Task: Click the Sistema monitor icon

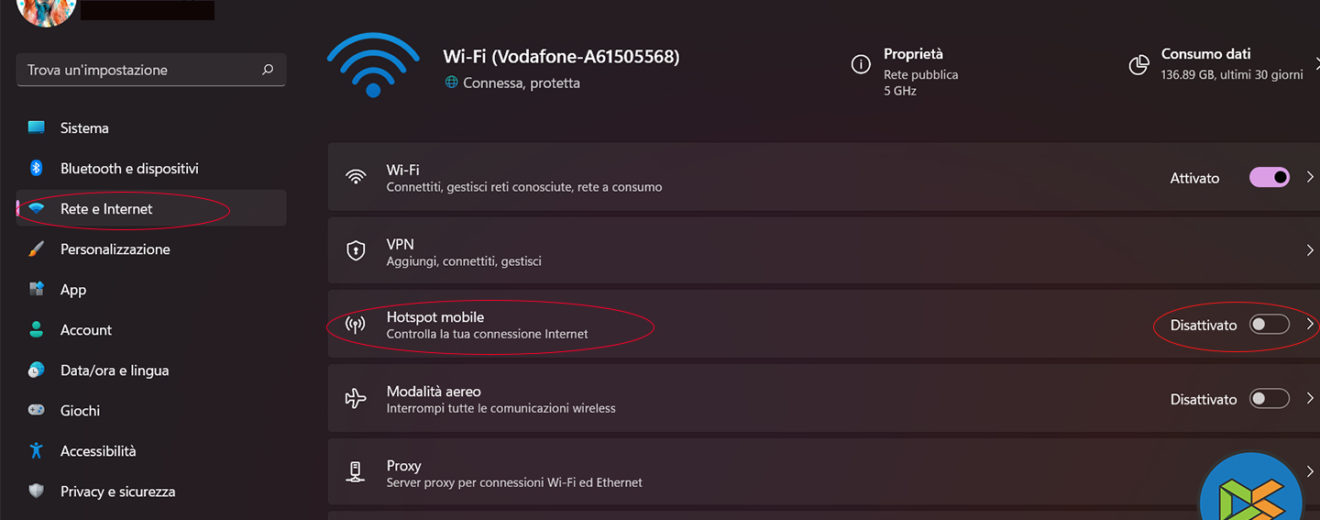Action: click(x=37, y=128)
